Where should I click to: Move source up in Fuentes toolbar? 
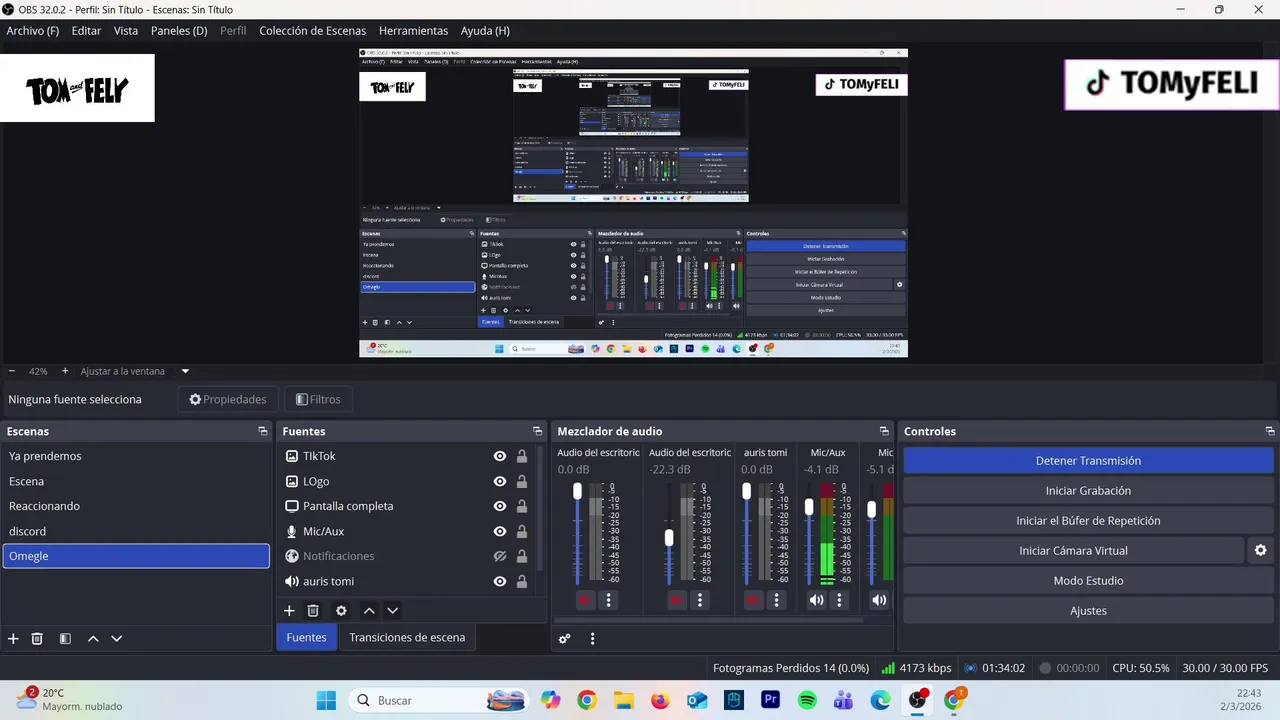369,610
